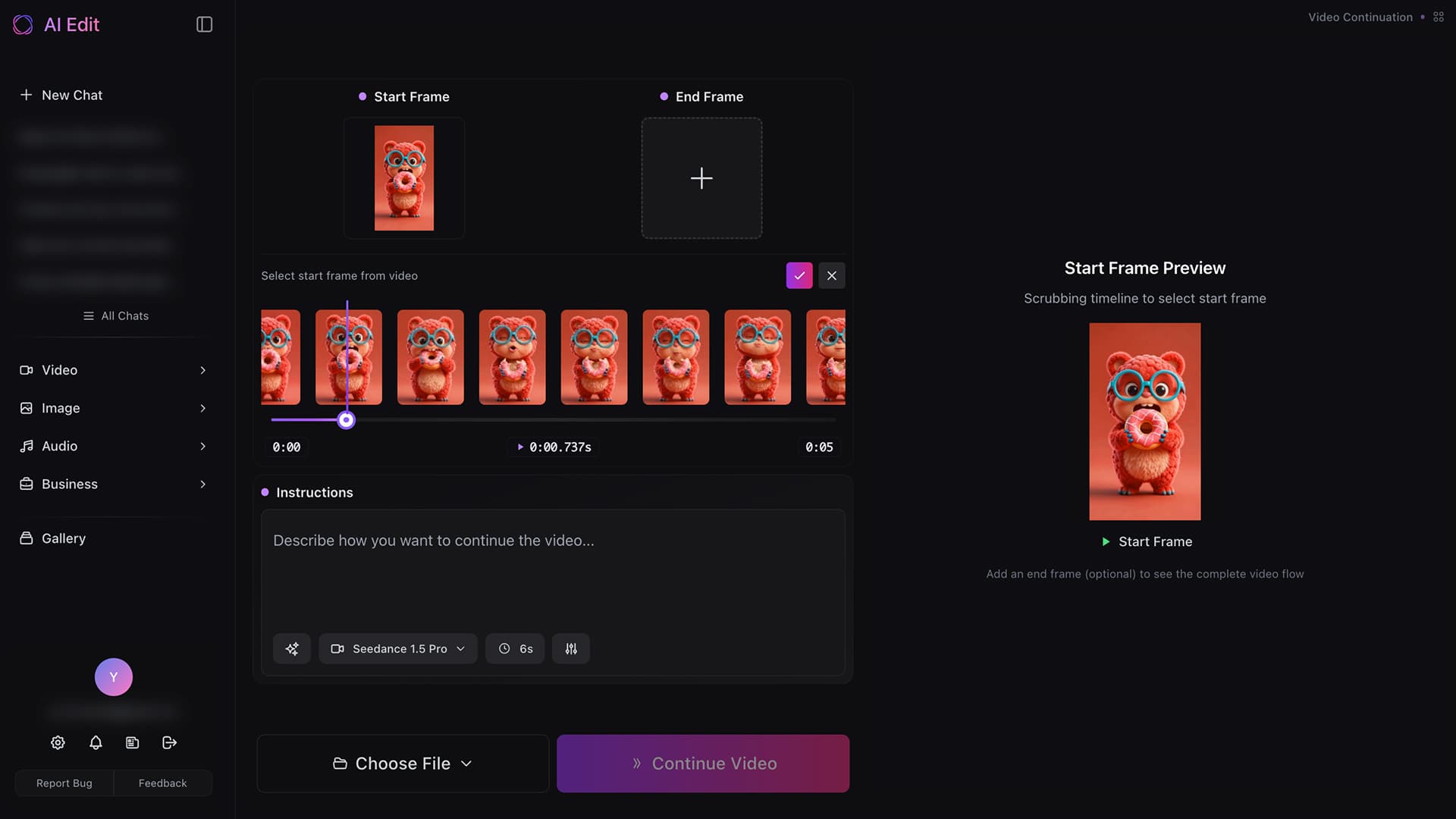Open settings gear icon in sidebar
Viewport: 1456px width, 819px height.
[58, 742]
